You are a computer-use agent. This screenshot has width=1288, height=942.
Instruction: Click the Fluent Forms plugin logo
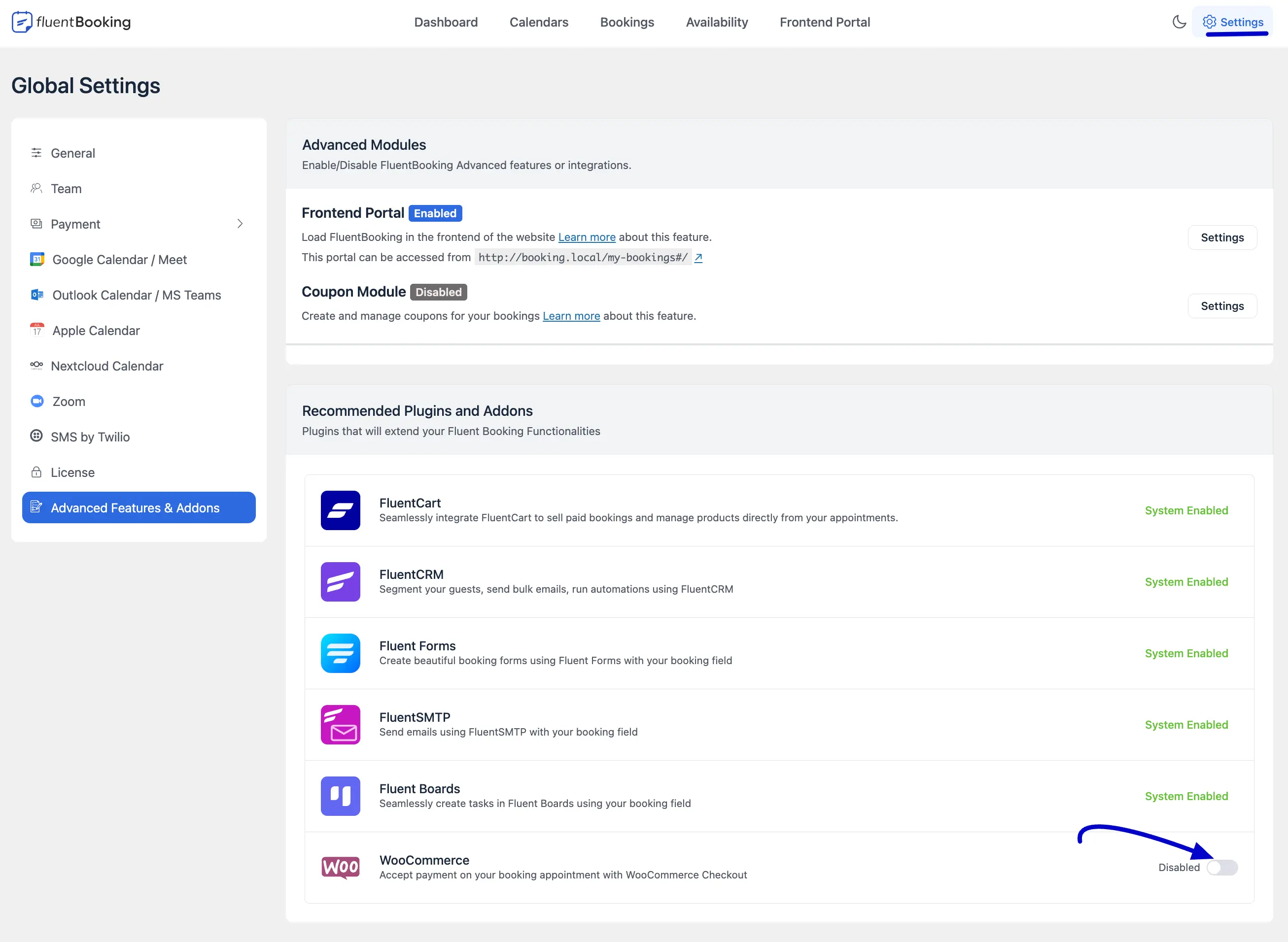coord(340,653)
